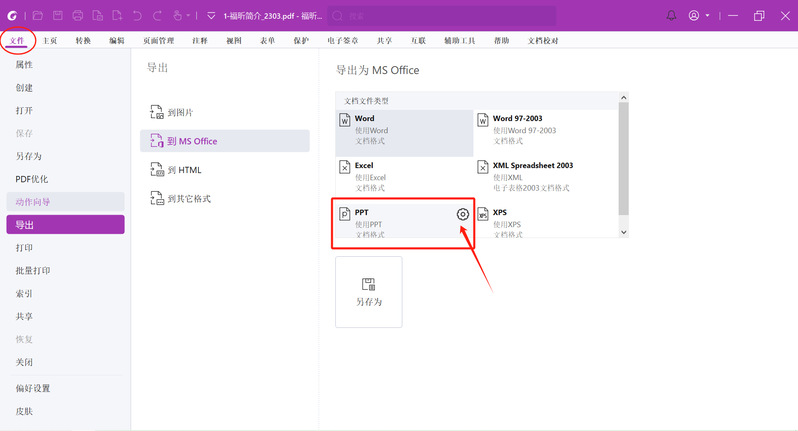The width and height of the screenshot is (798, 431).
Task: Open the 互联 tab
Action: point(418,41)
